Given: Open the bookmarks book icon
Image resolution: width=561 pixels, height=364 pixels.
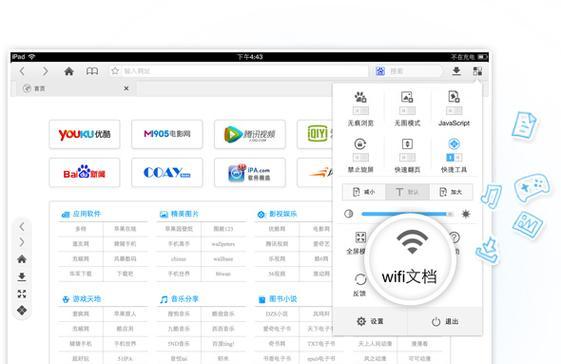Looking at the screenshot, I should [92, 71].
